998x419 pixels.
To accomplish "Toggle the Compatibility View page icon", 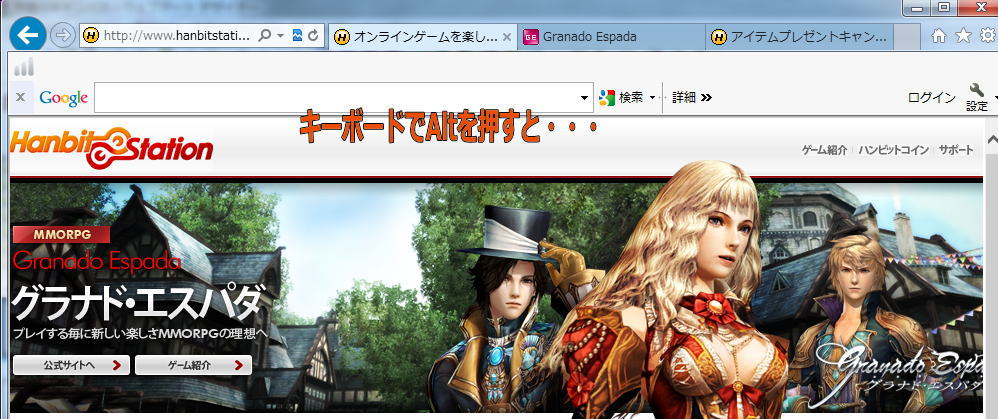I will pyautogui.click(x=297, y=36).
